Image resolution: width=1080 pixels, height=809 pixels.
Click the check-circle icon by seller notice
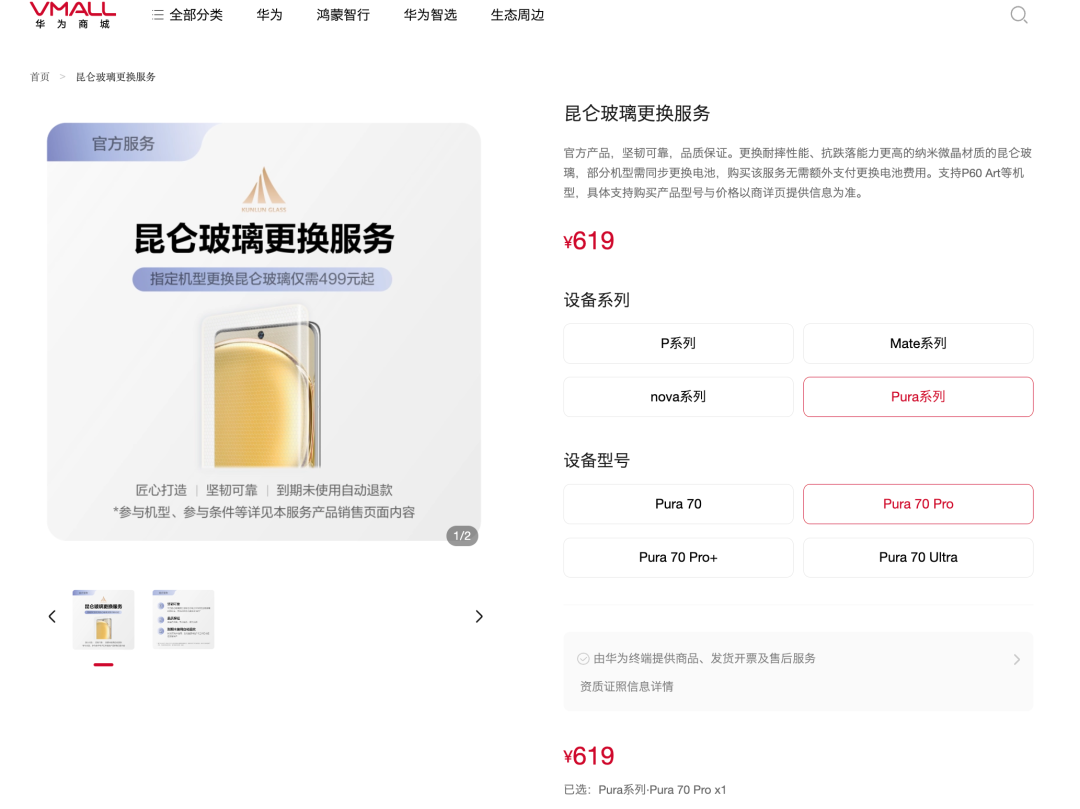point(583,659)
